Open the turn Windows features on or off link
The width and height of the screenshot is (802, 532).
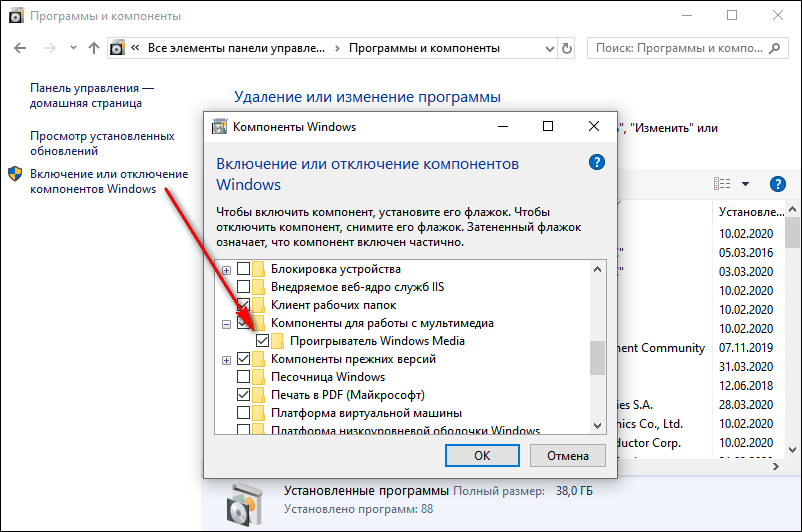point(109,181)
